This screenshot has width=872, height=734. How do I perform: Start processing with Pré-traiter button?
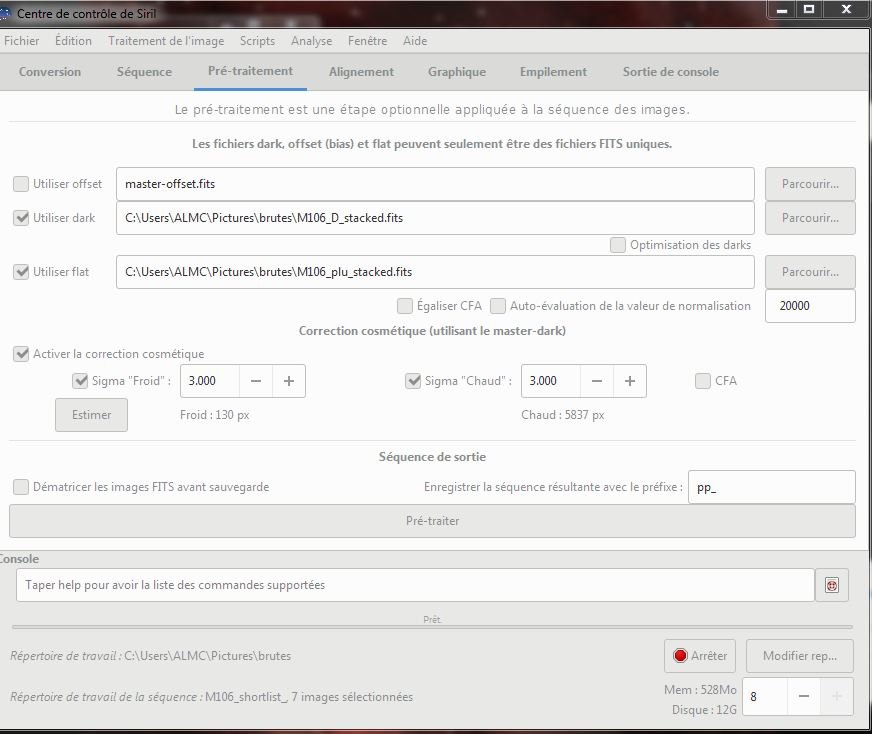(432, 521)
